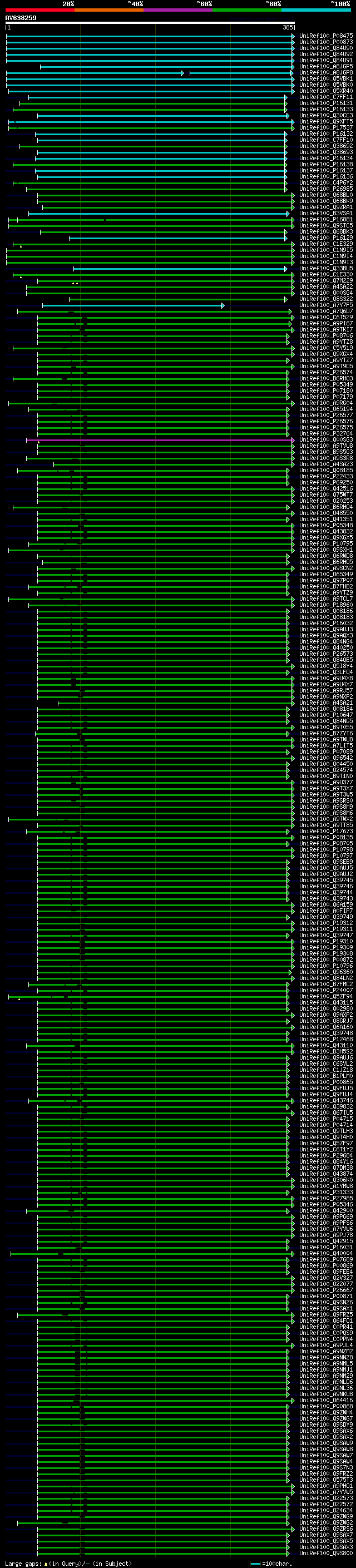Click the short cyan alignment bar for UniRef100_A7Y7F5
This screenshot has width=356, height=1568.
[133, 305]
